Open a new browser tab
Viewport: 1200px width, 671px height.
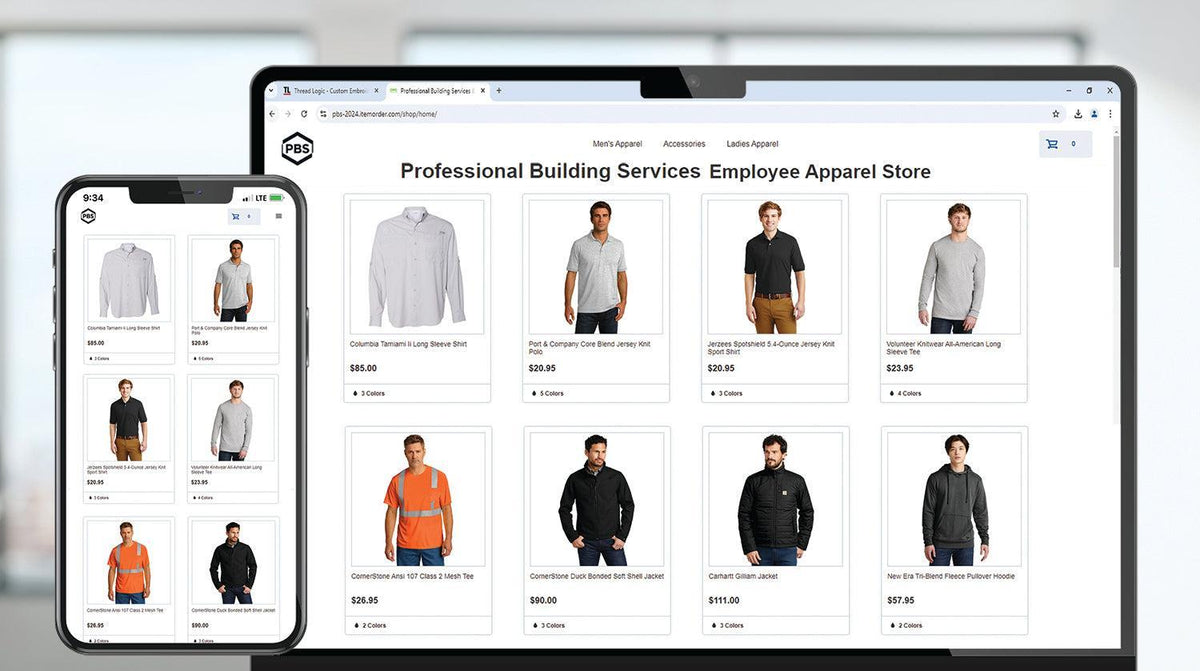pos(499,91)
